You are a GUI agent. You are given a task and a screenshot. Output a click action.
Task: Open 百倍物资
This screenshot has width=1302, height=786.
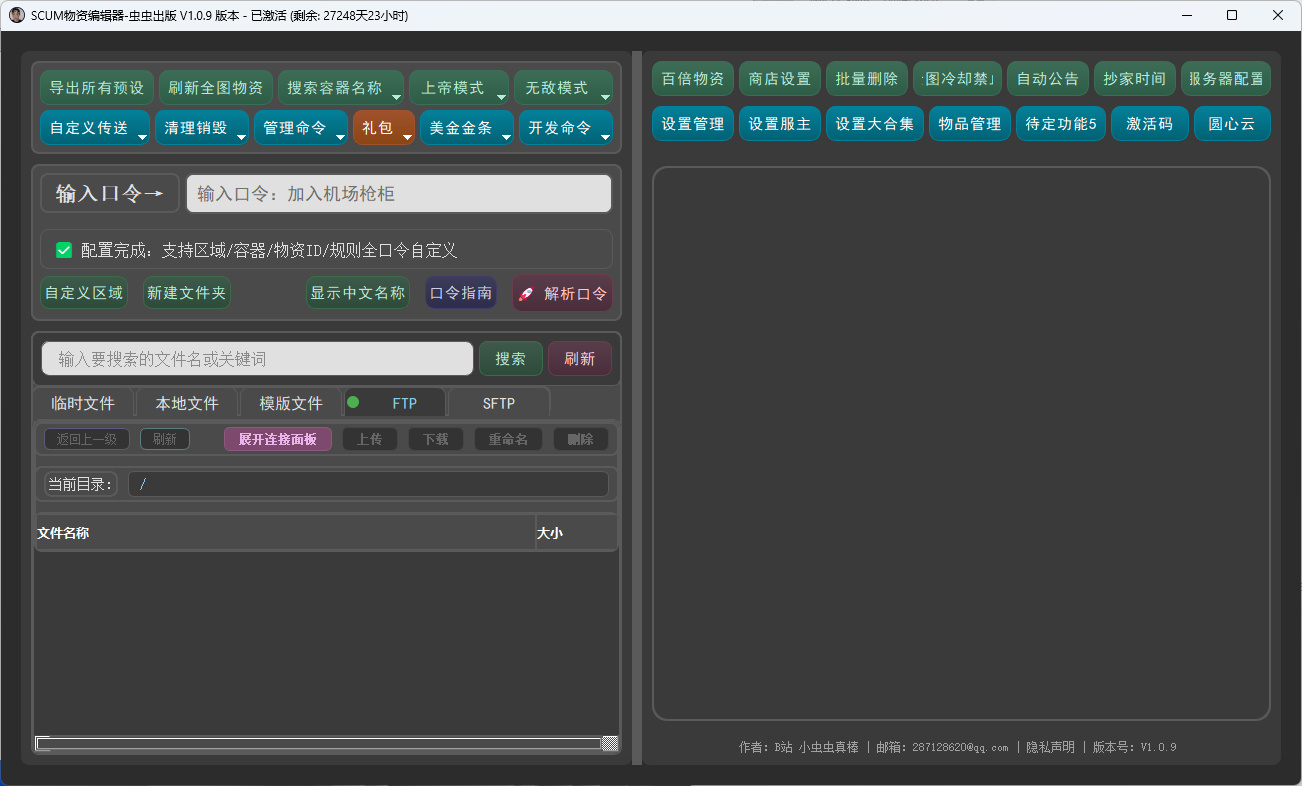[x=693, y=79]
